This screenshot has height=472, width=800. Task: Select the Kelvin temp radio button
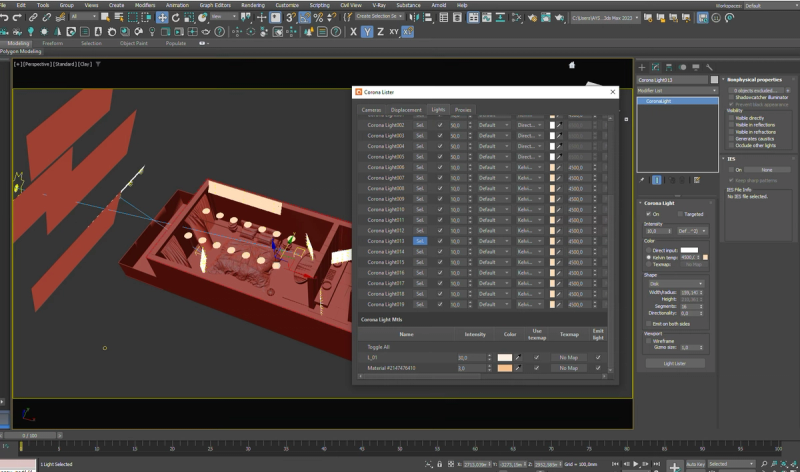point(649,257)
